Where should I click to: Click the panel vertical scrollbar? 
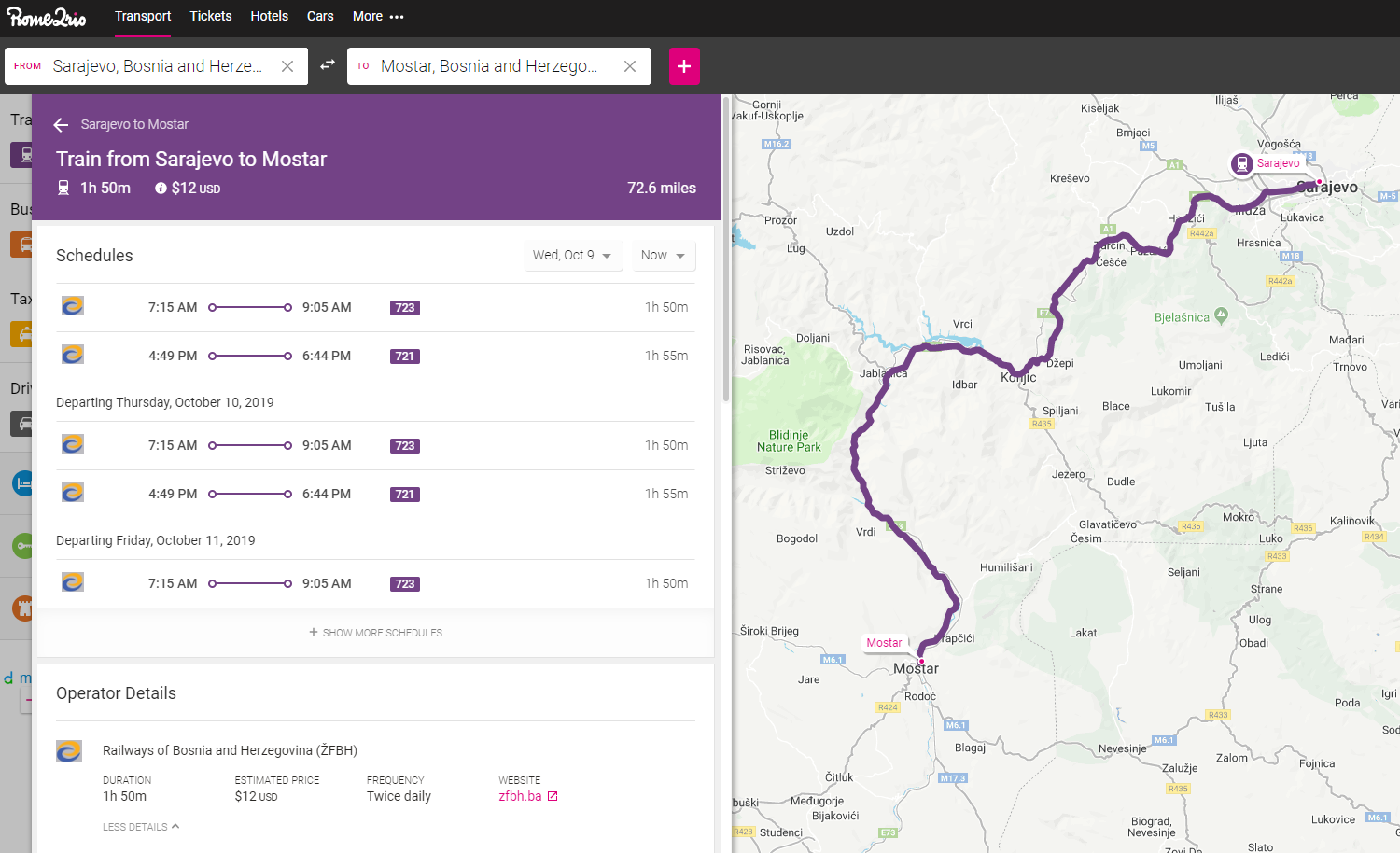725,250
